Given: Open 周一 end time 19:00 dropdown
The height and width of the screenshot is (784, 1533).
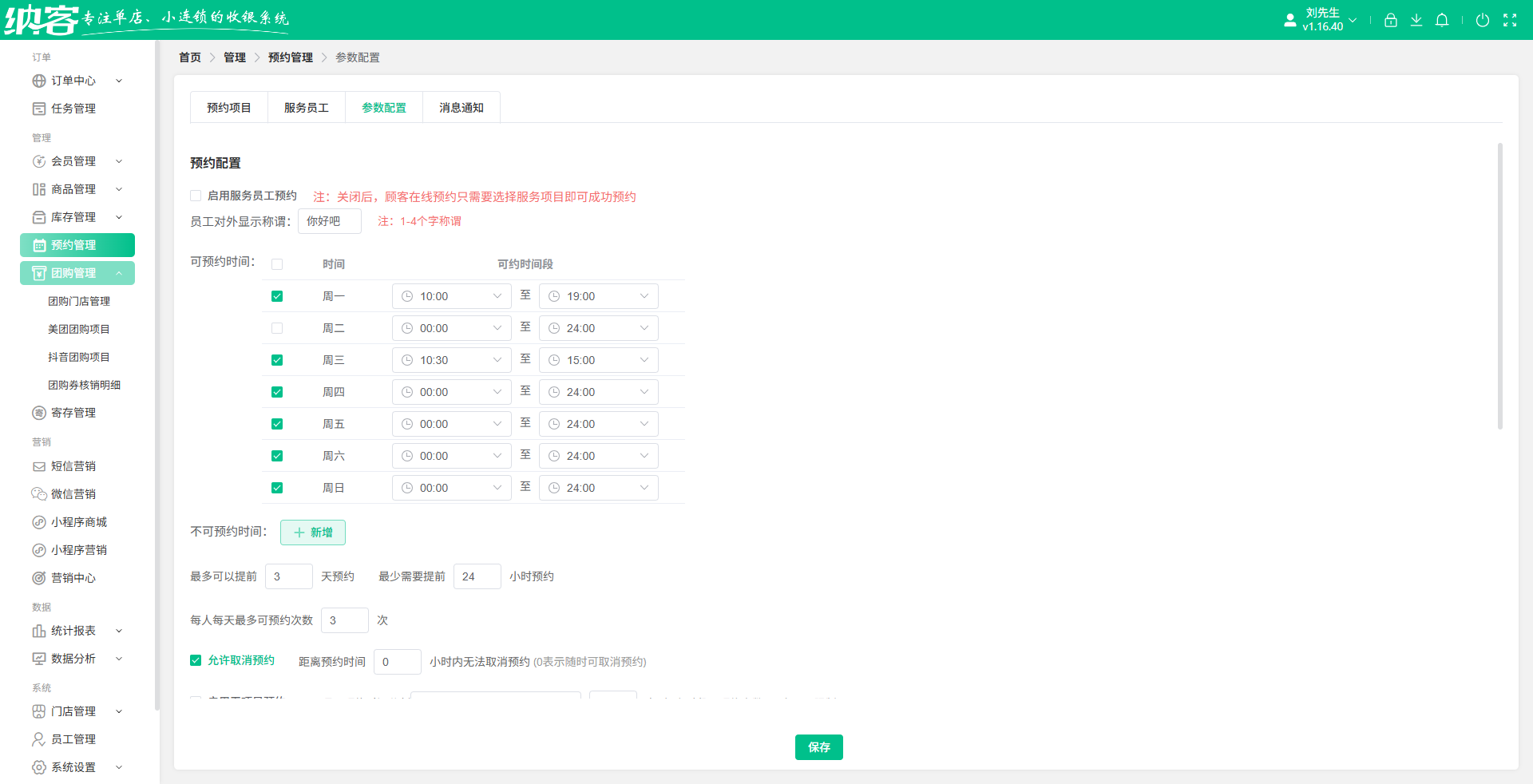Looking at the screenshot, I should [599, 296].
